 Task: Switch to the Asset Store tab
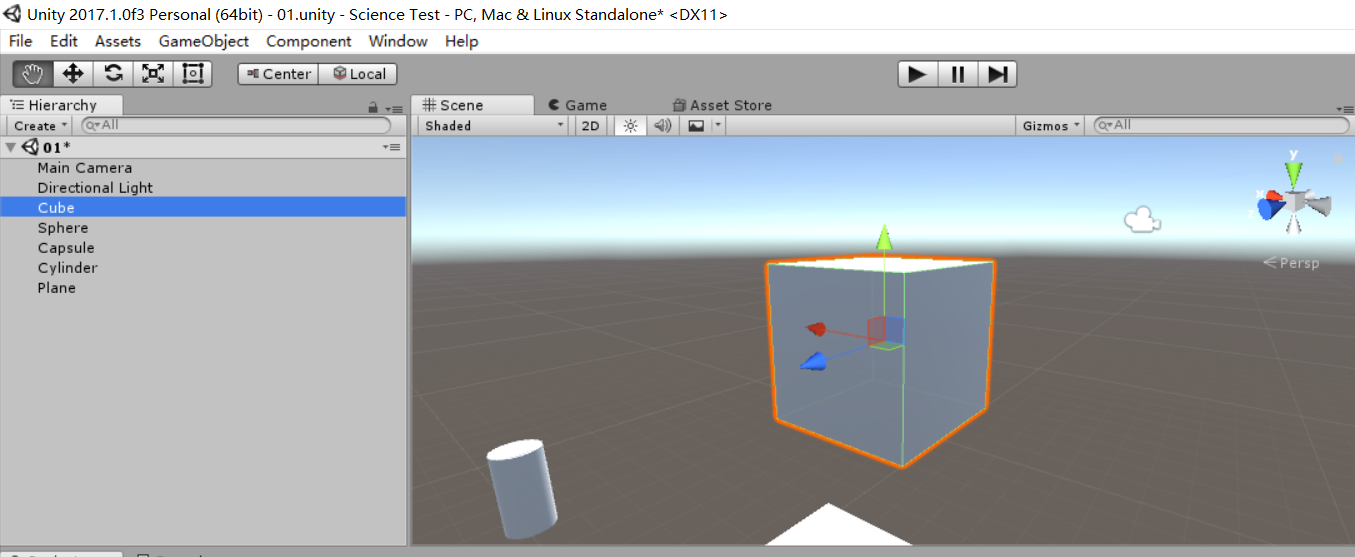pyautogui.click(x=722, y=105)
